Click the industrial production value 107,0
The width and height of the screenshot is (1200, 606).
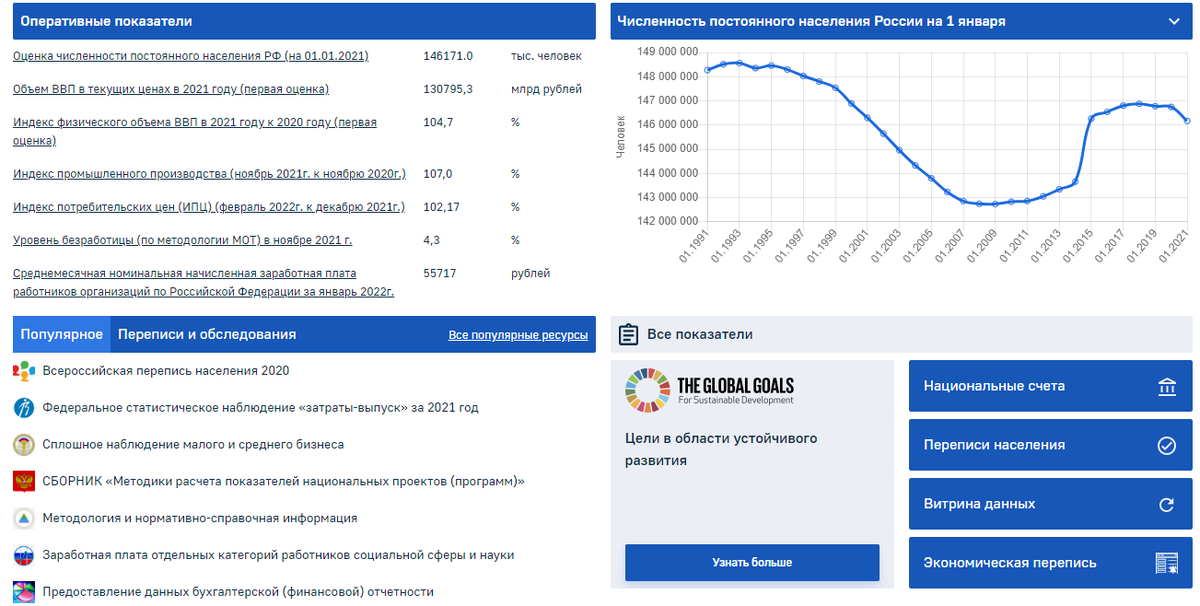(438, 174)
